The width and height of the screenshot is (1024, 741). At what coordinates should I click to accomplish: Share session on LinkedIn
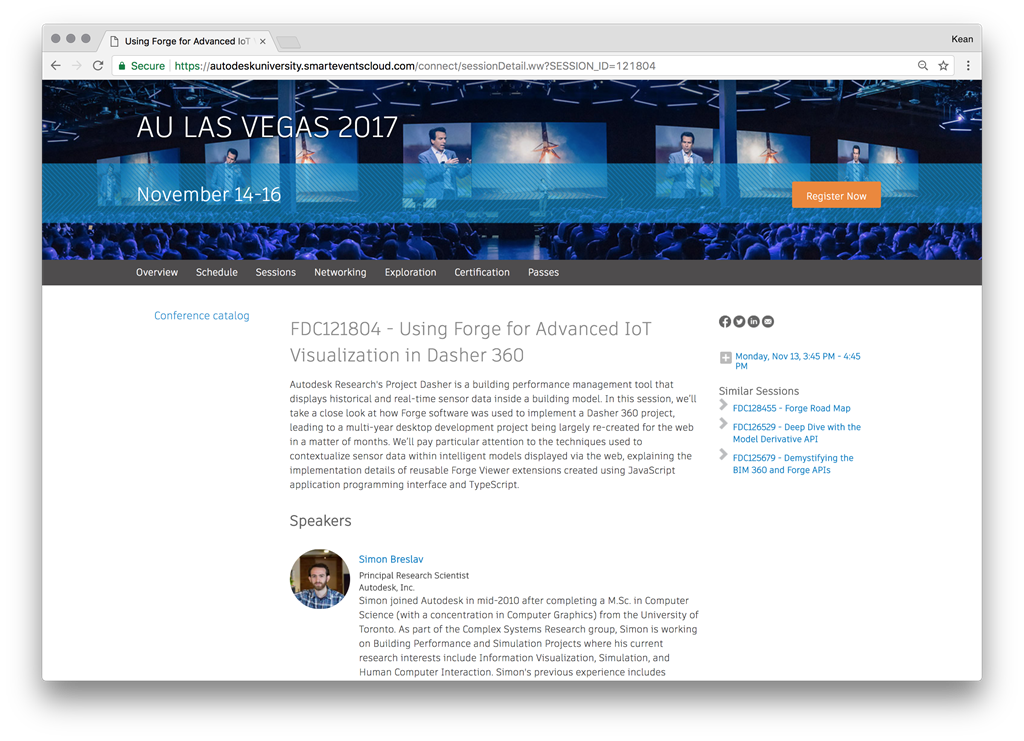pos(753,322)
